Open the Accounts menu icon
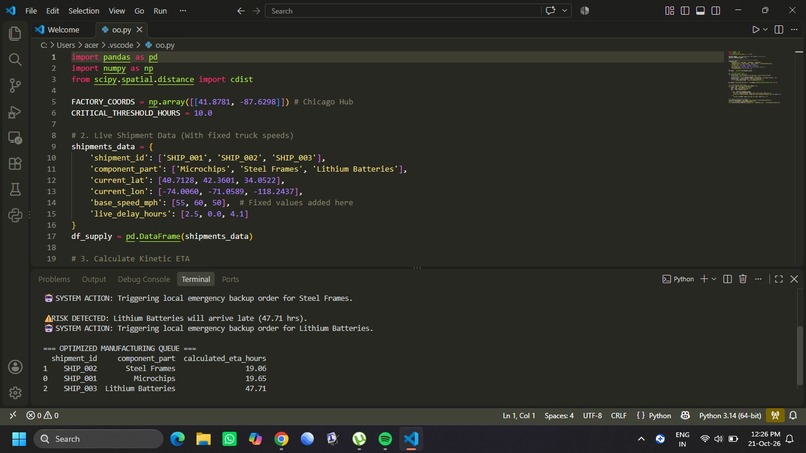 [x=15, y=367]
